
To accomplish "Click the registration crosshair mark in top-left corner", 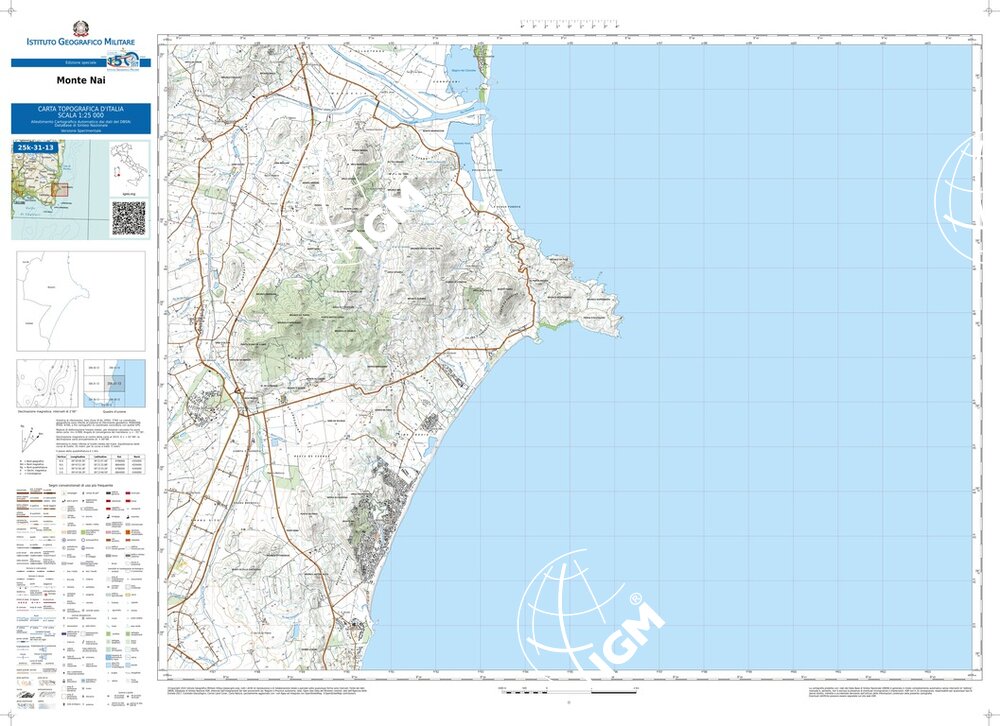I will coord(13,12).
